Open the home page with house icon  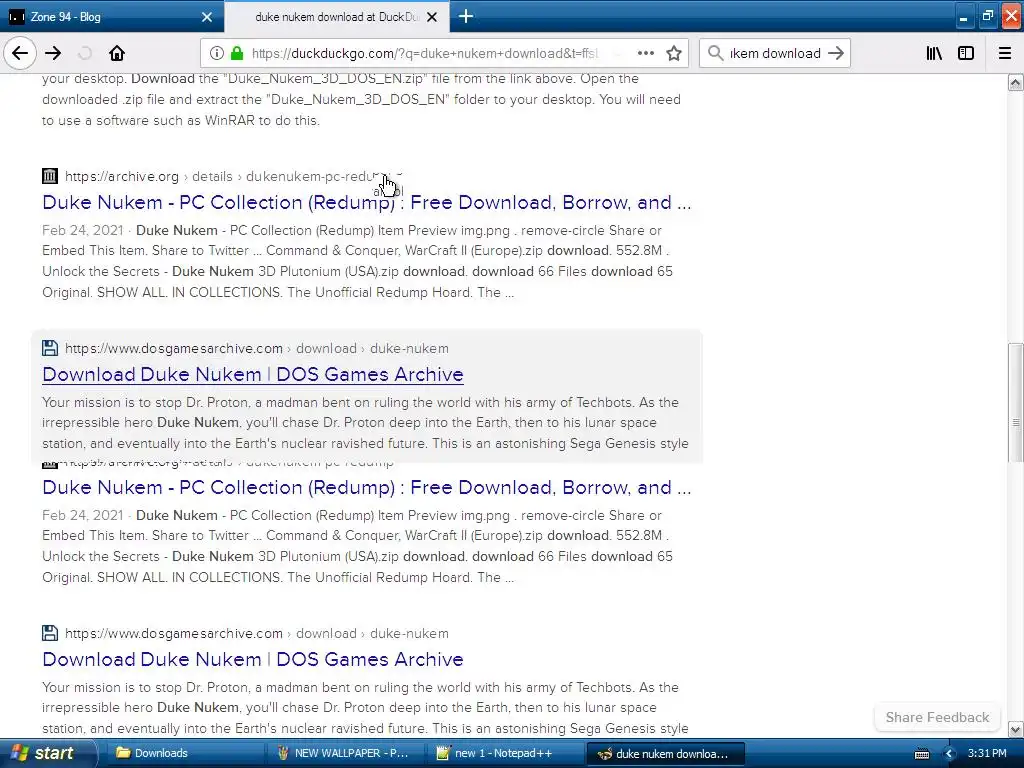pyautogui.click(x=117, y=53)
